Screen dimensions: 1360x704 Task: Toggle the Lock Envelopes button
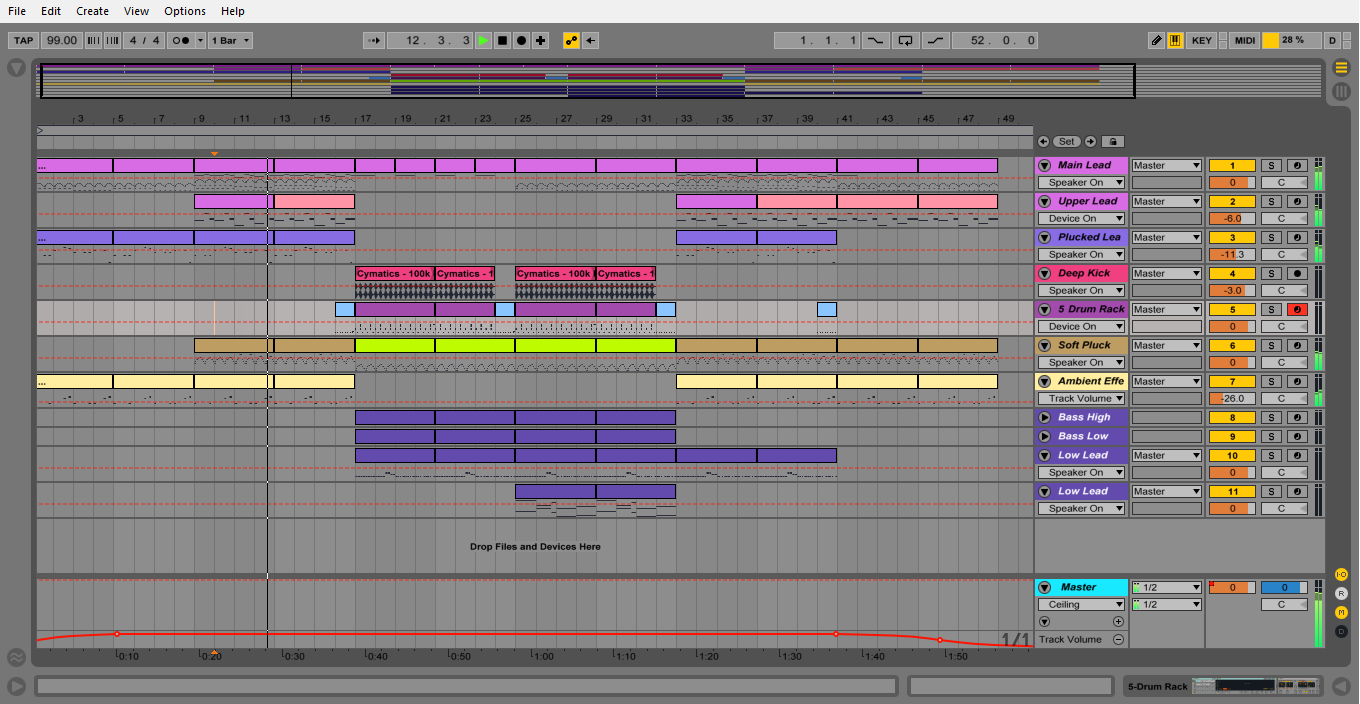pyautogui.click(x=1111, y=142)
